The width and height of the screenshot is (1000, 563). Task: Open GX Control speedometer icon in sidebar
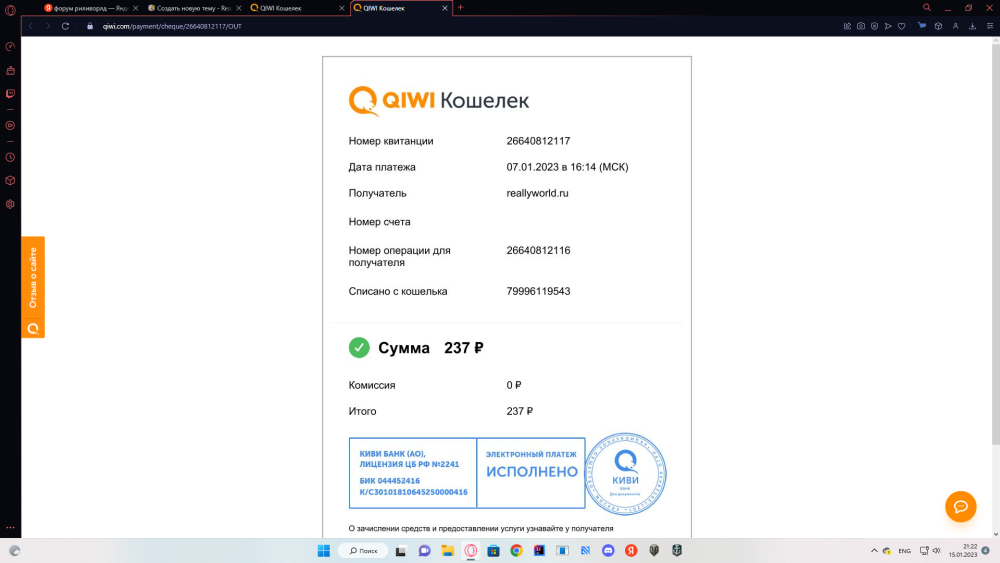10,47
